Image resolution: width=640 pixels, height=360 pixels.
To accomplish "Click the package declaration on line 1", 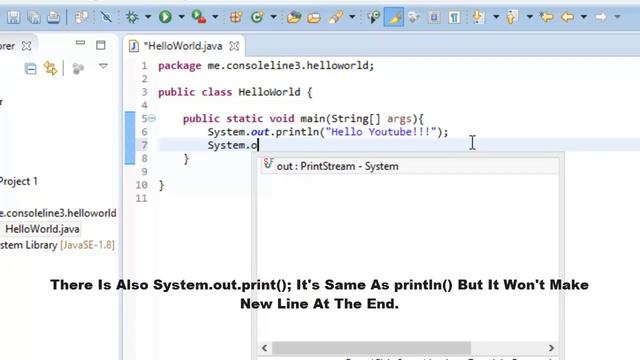I will coord(266,66).
